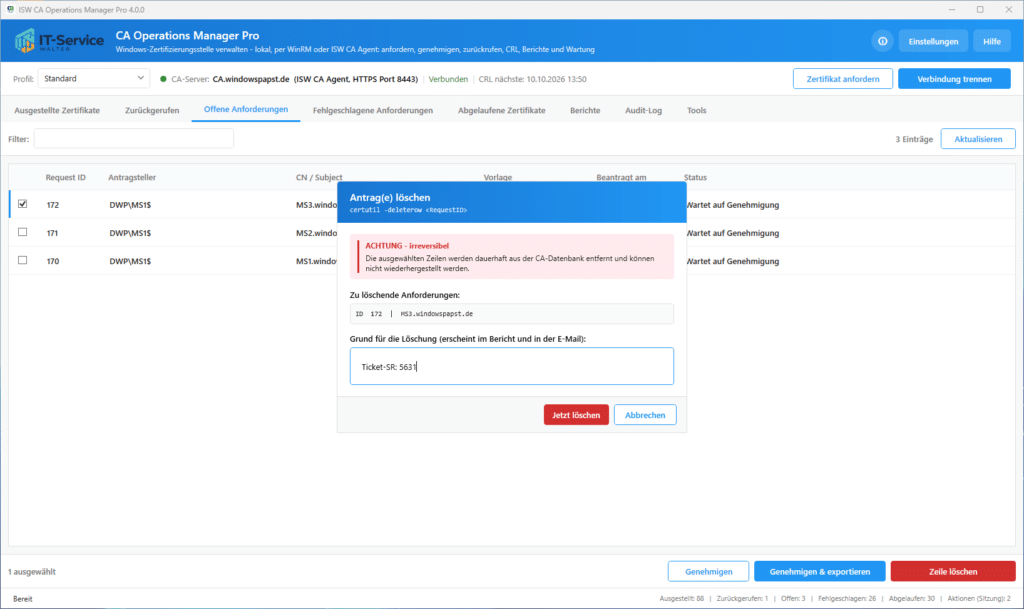This screenshot has height=609, width=1024.
Task: Focus the Filter input field
Action: click(x=134, y=138)
